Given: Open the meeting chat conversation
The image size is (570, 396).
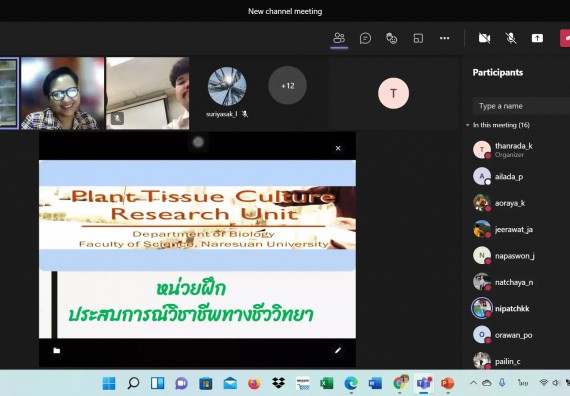Looking at the screenshot, I should point(365,38).
